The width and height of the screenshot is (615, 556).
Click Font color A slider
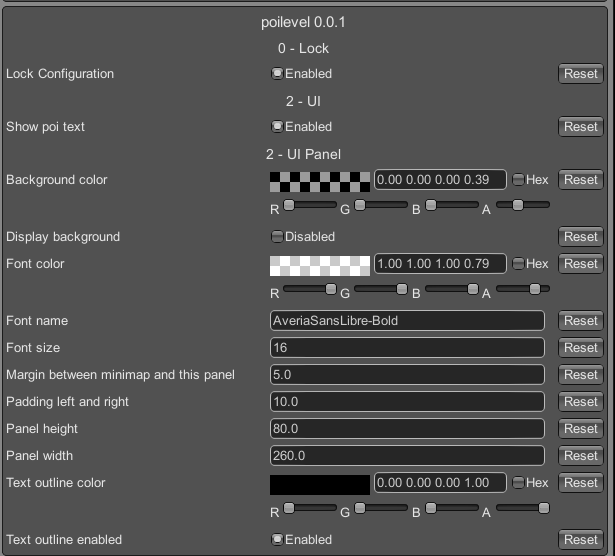tap(523, 289)
